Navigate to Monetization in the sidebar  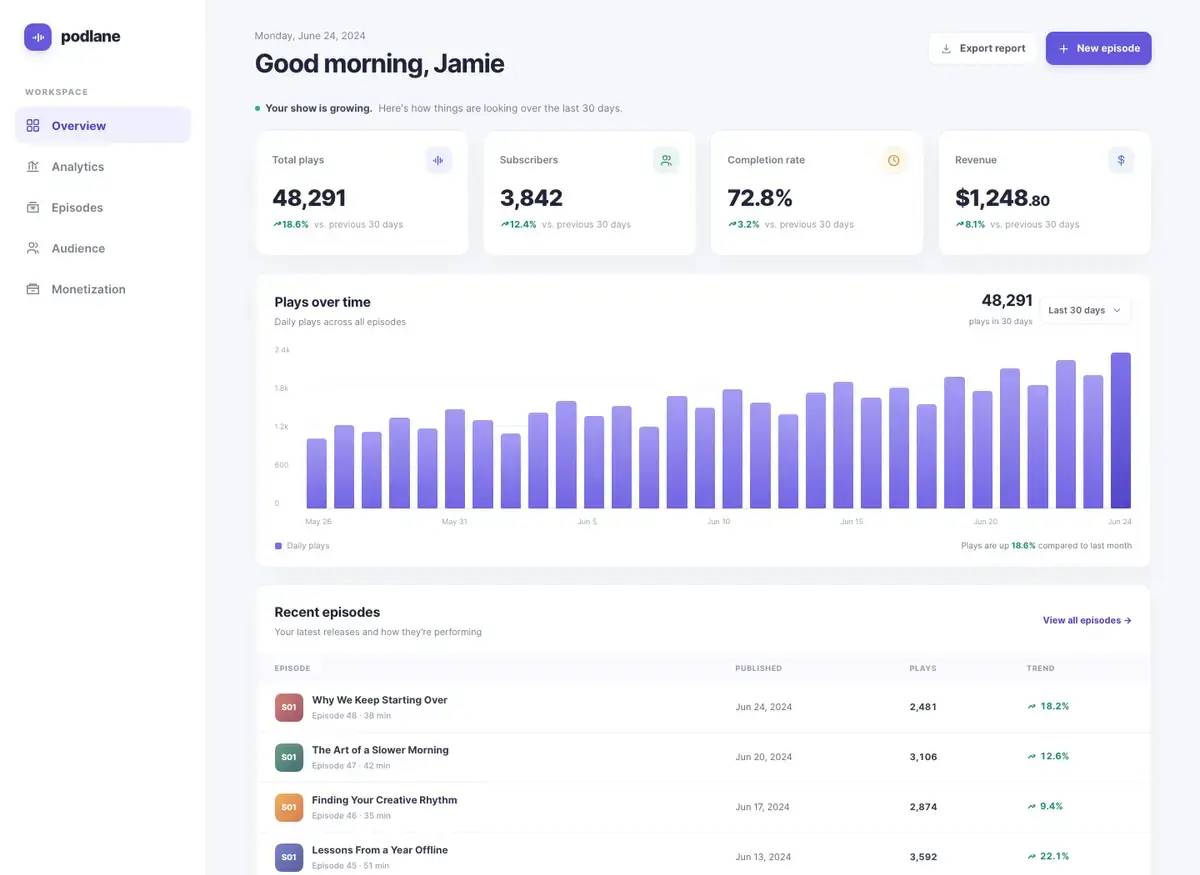(x=103, y=289)
